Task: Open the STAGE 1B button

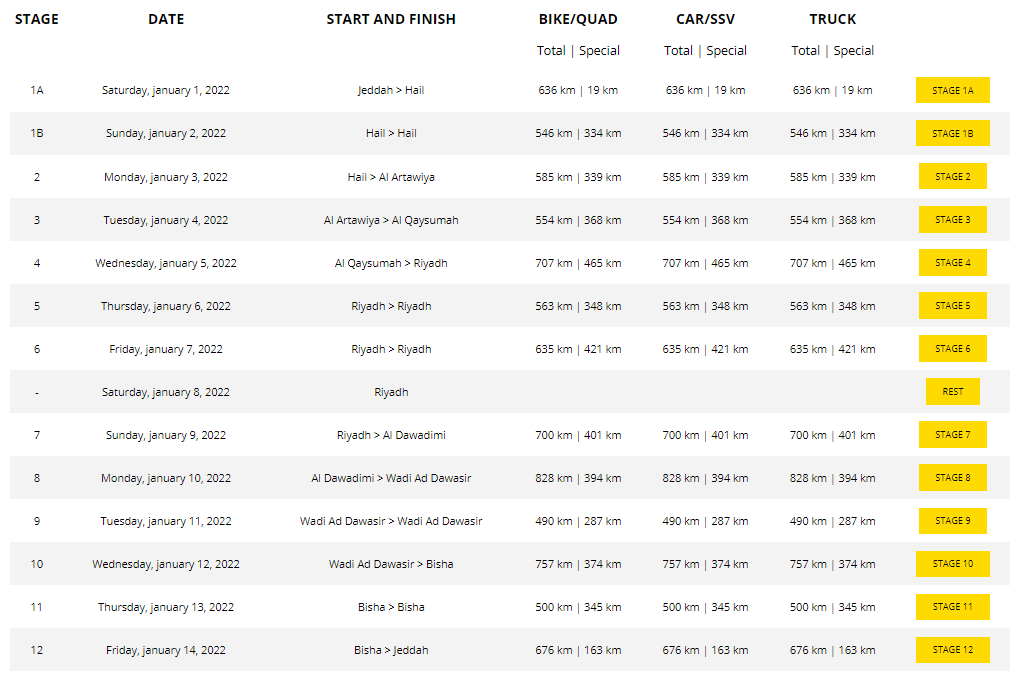Action: coord(952,133)
